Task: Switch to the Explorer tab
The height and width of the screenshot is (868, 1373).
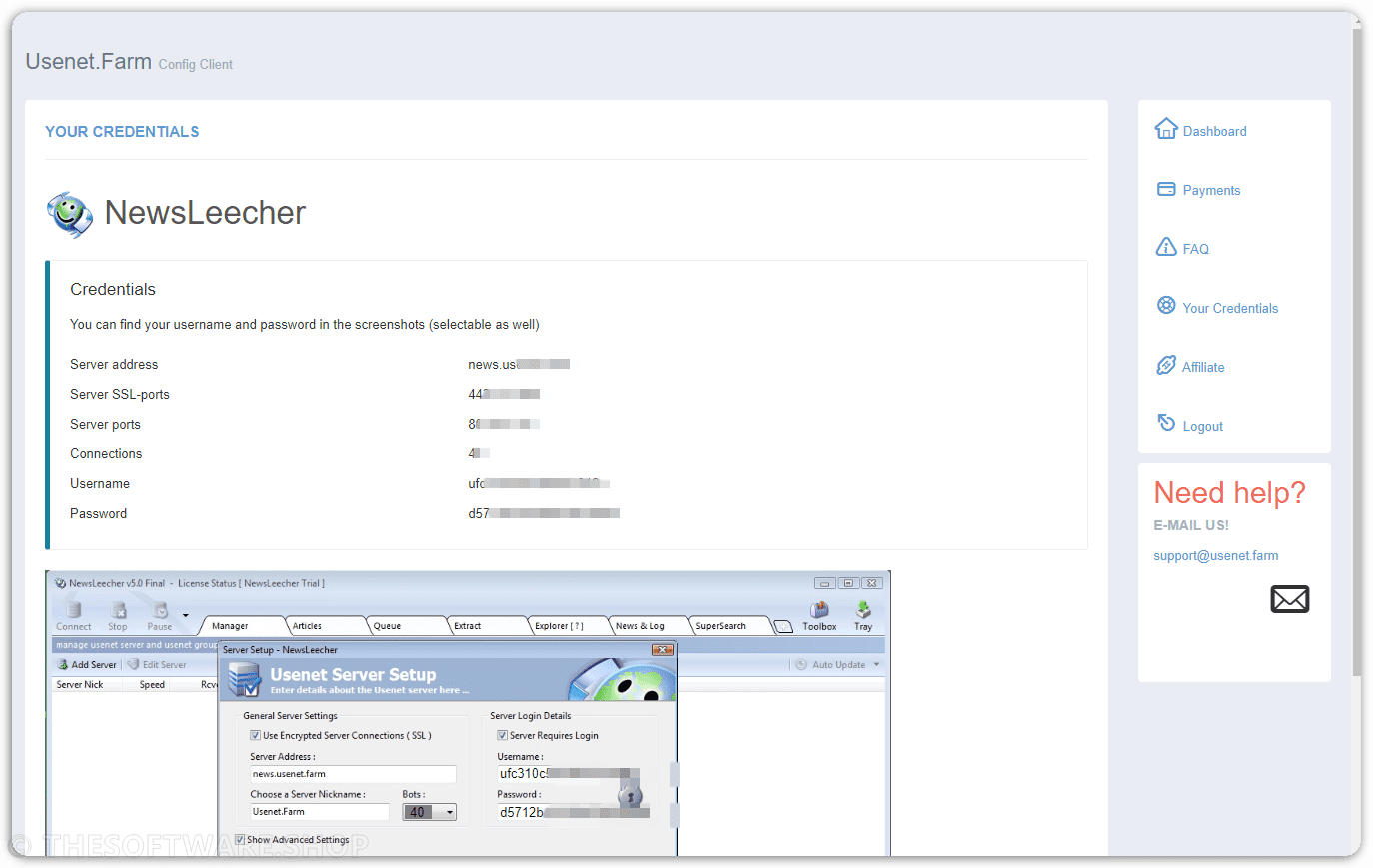Action: 567,626
